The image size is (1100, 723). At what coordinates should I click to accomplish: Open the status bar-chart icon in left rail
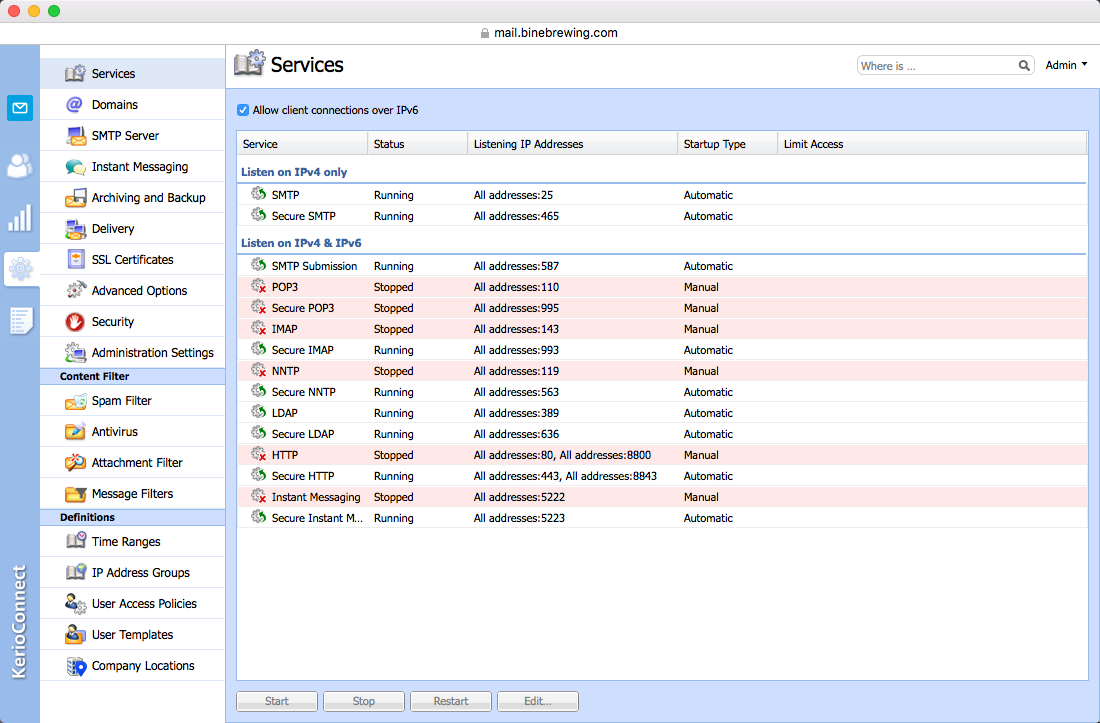pos(20,218)
